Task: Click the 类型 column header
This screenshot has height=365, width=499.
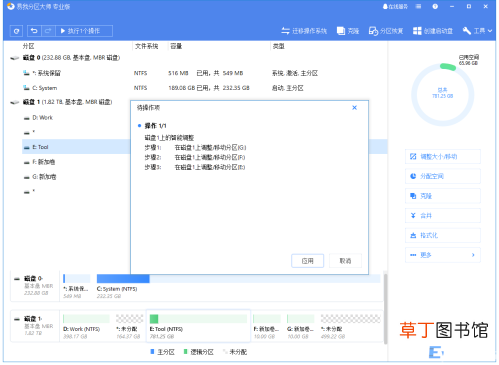Action: [278, 46]
